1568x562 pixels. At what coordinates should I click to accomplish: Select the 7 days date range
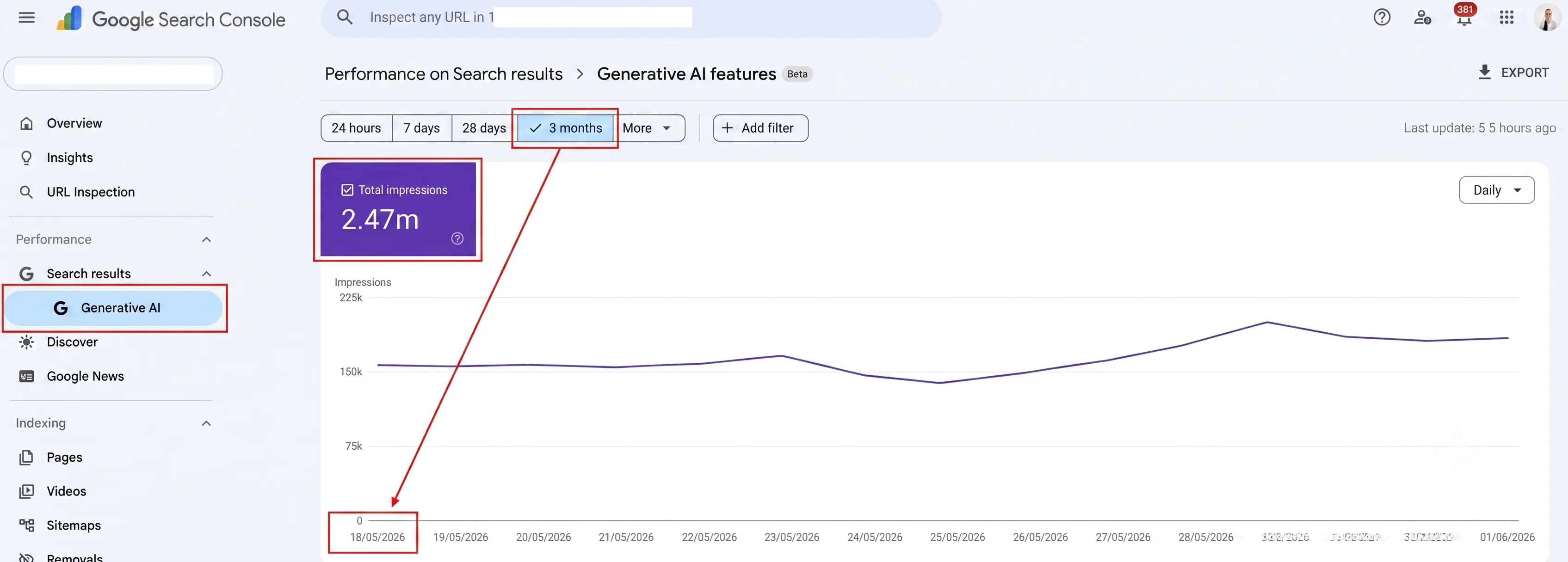pos(422,128)
